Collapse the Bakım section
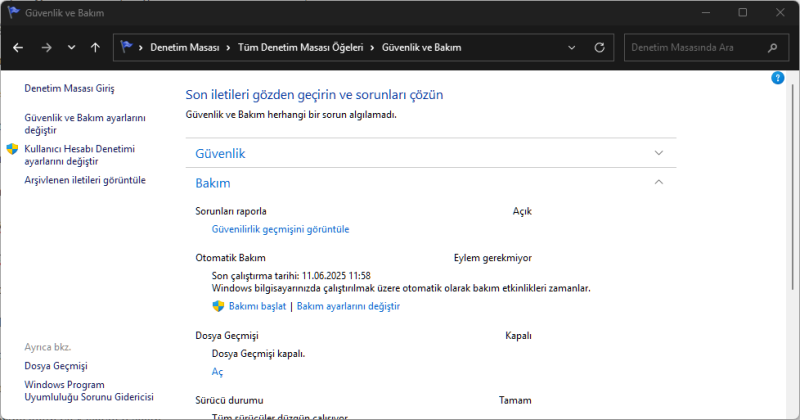This screenshot has width=800, height=420. click(x=658, y=183)
